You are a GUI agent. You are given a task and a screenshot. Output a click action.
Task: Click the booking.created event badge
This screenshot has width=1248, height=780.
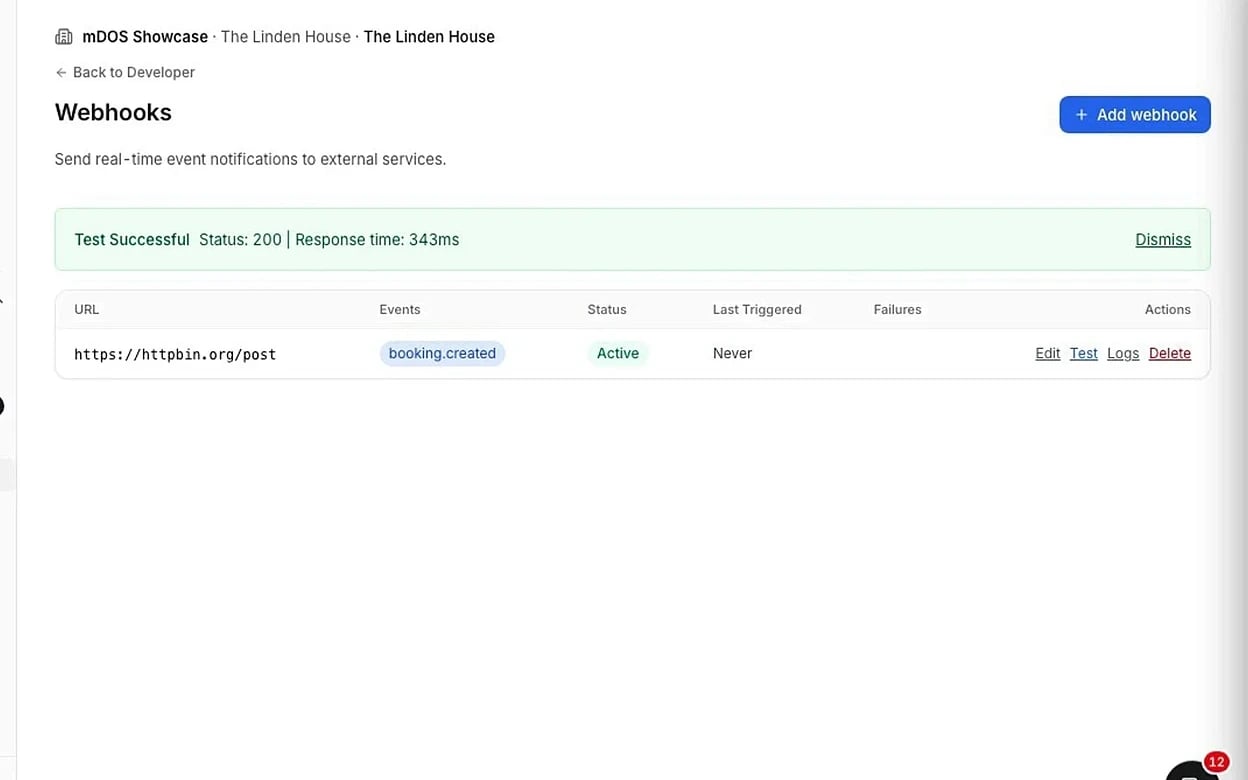pos(442,353)
